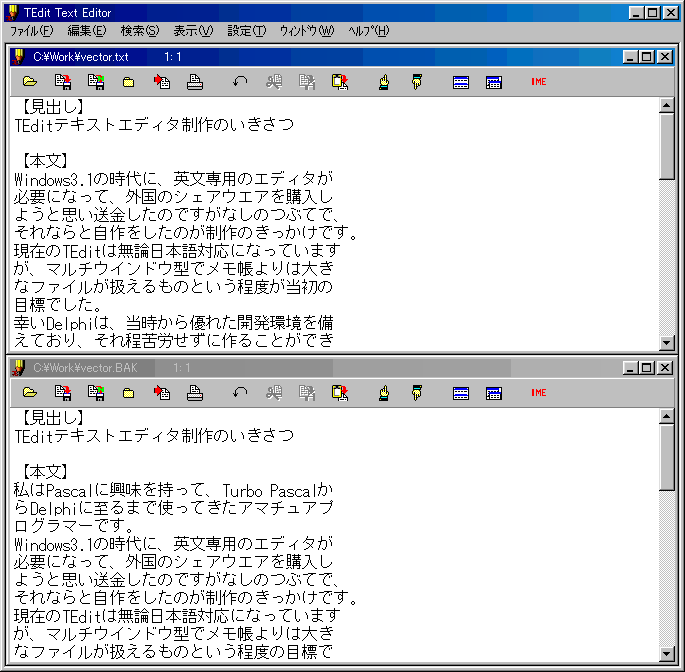Click line '幸いDelphiは、当時から' in vector.txt window
685x672 pixels.
[x=173, y=323]
